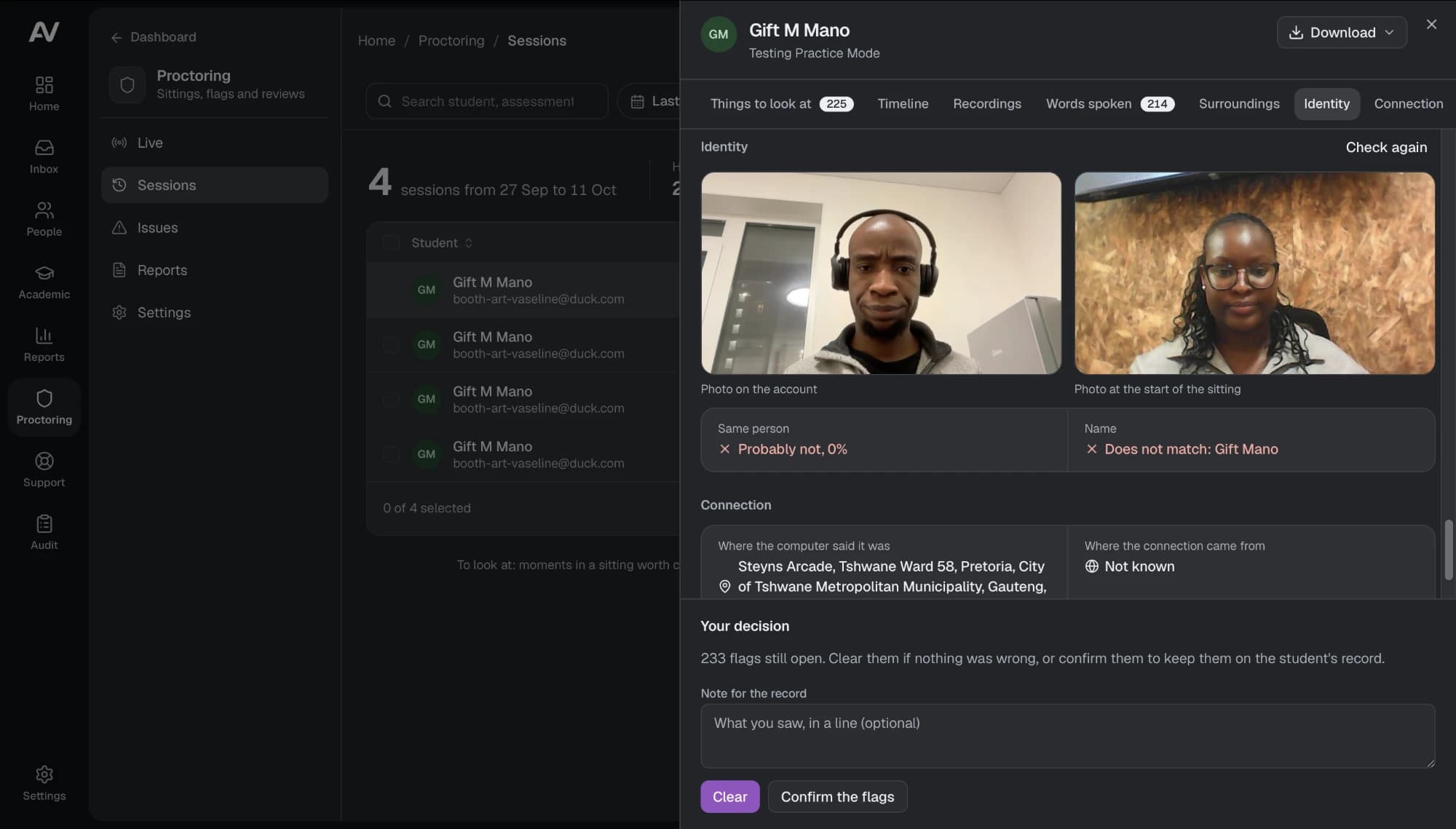The height and width of the screenshot is (829, 1456).
Task: Tick checkbox for third Gift M Mano row
Action: click(391, 399)
